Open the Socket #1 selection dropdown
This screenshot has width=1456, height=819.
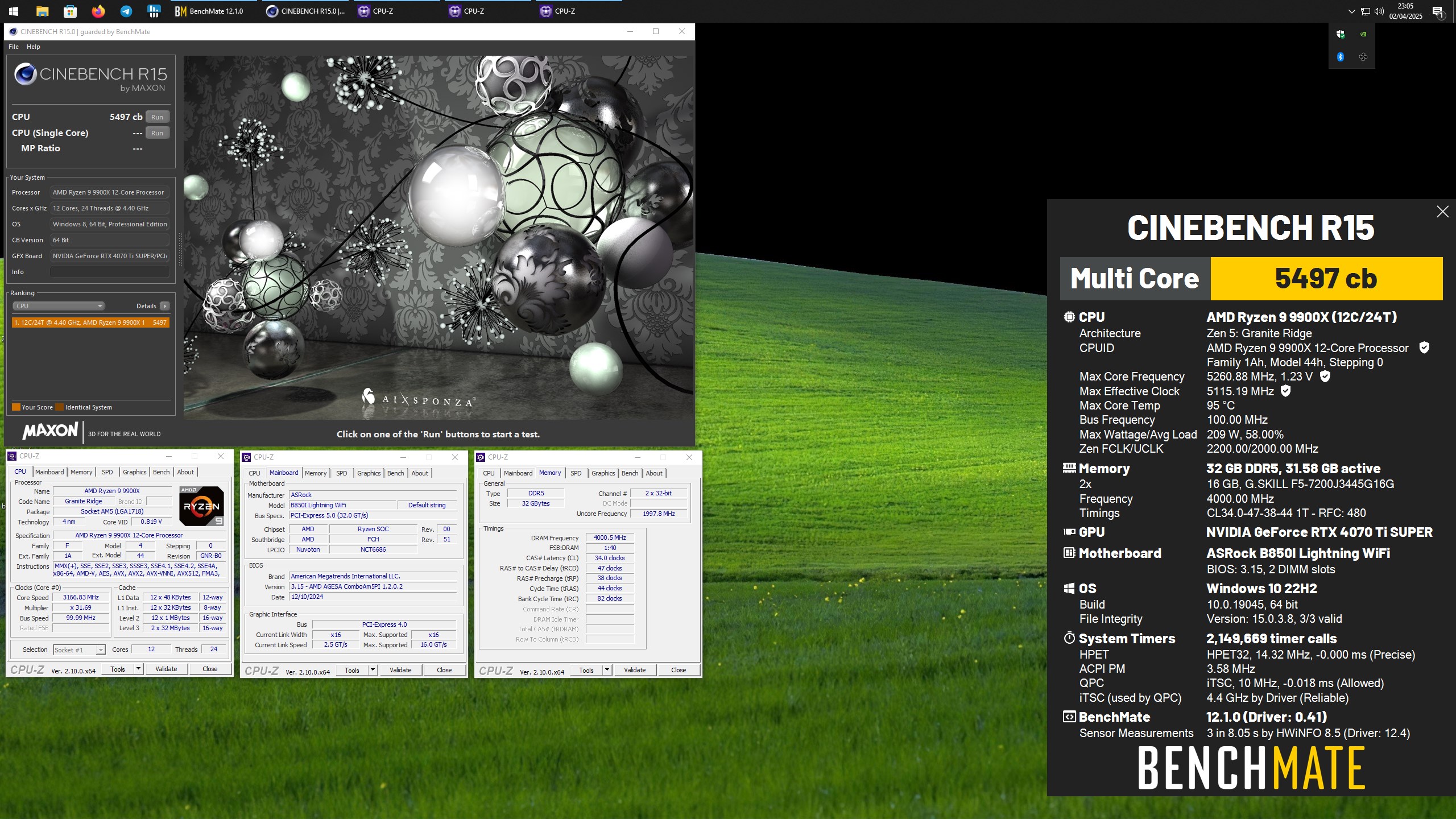[x=79, y=650]
